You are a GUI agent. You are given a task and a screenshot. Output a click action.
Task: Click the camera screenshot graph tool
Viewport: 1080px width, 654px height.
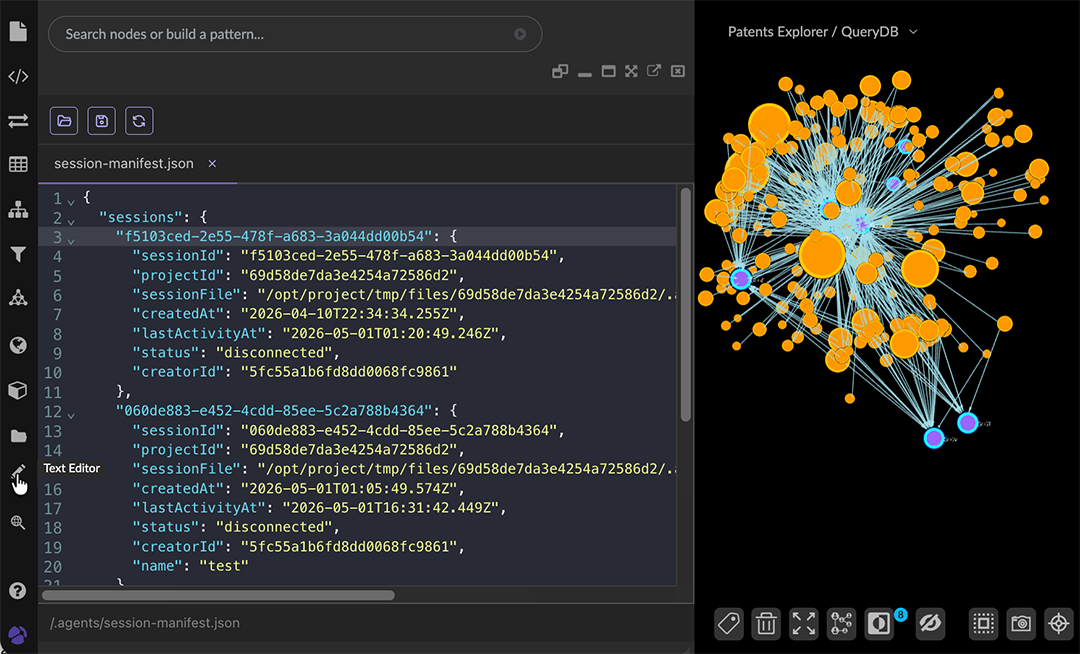point(1021,624)
